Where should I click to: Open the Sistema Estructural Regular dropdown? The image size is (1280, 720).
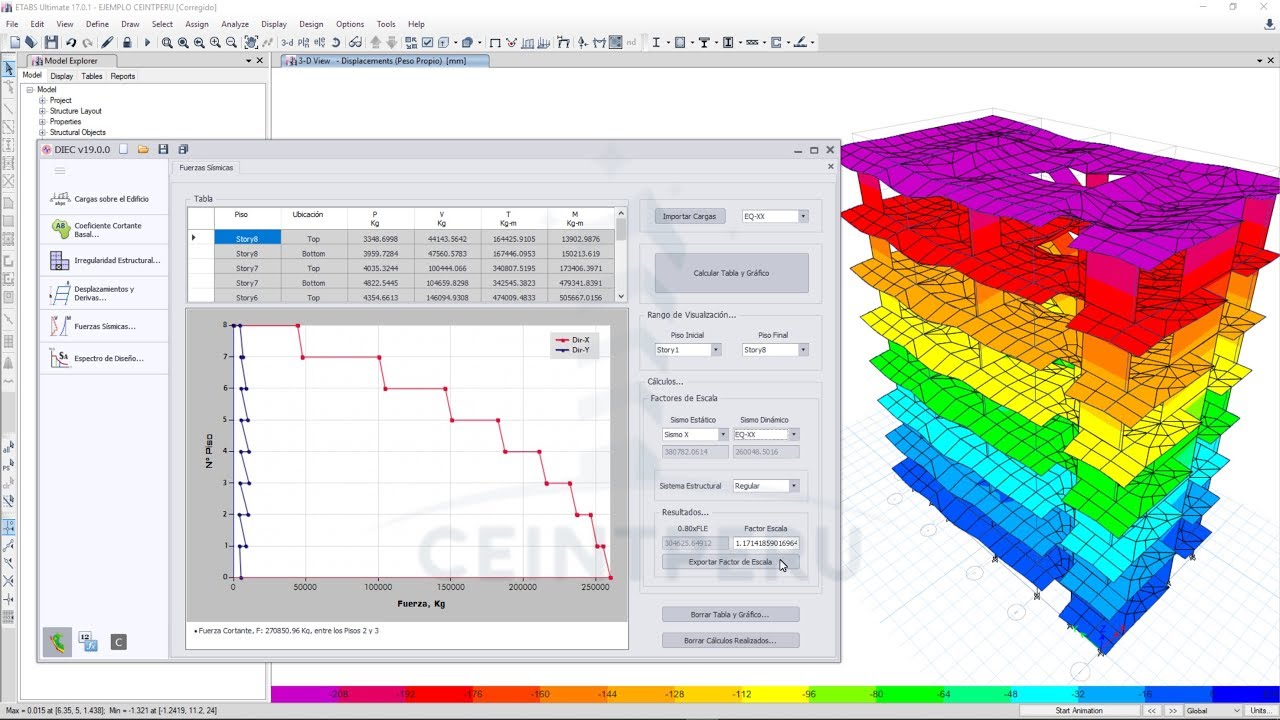point(766,486)
